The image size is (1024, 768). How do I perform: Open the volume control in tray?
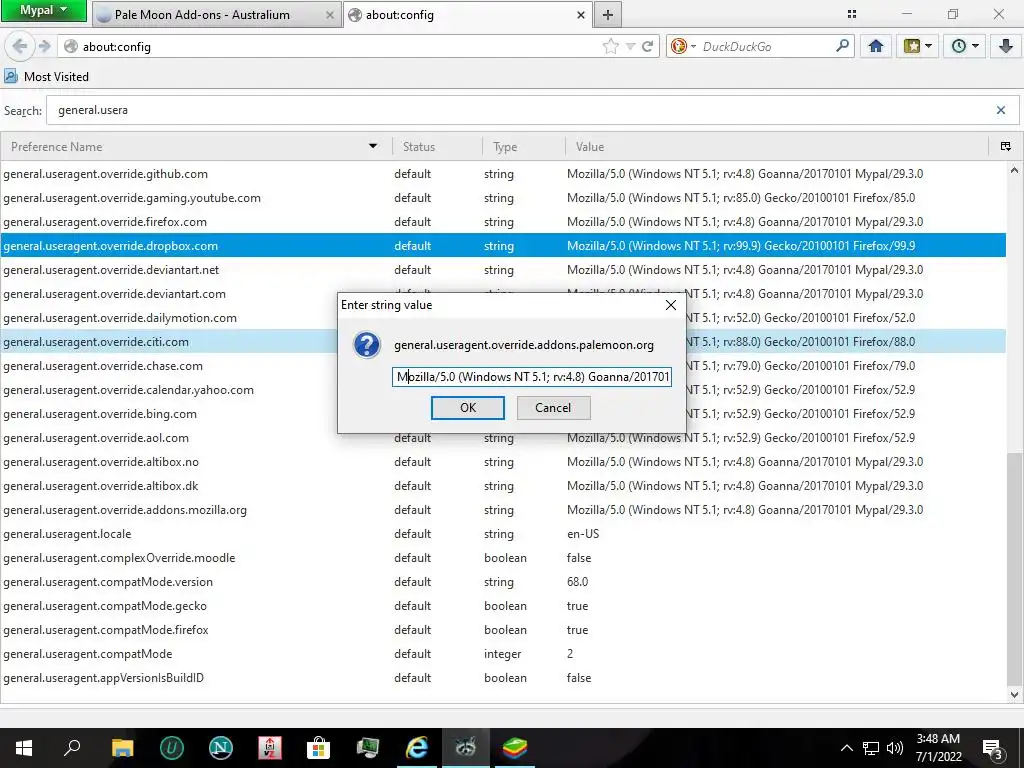(895, 748)
